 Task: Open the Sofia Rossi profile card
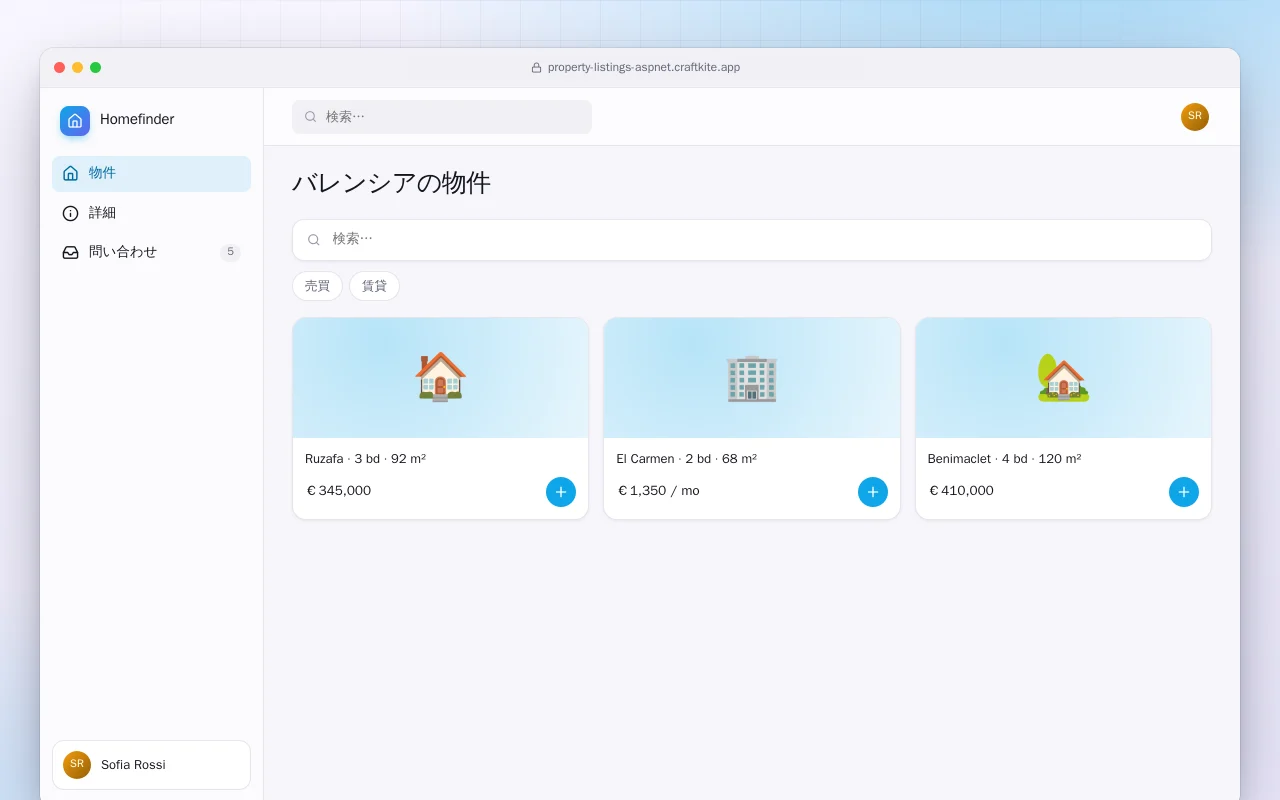coord(151,765)
